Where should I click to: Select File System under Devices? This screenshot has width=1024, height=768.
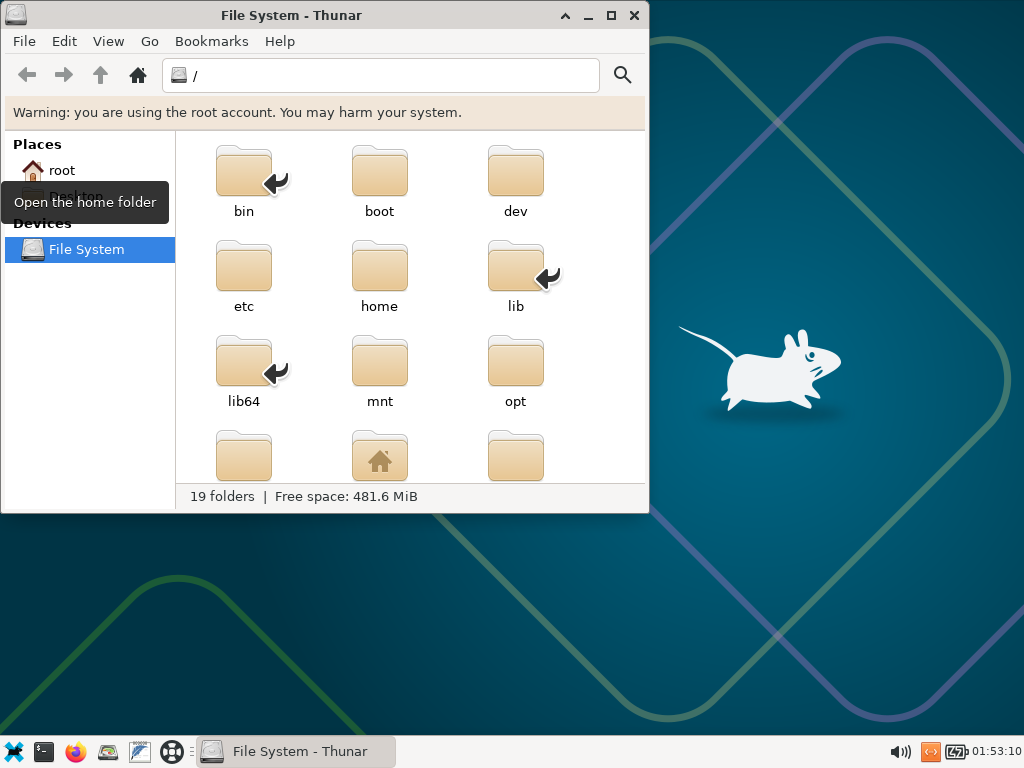point(90,249)
